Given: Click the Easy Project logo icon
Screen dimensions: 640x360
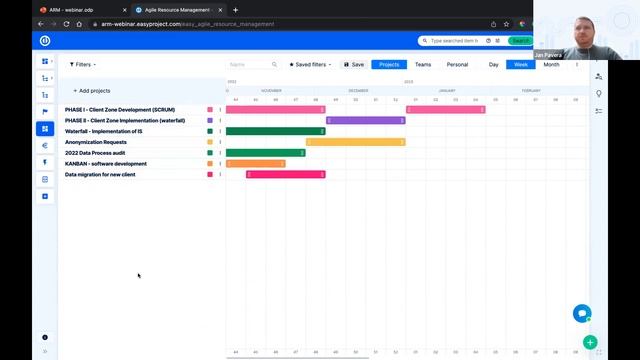Looking at the screenshot, I should 45,41.
